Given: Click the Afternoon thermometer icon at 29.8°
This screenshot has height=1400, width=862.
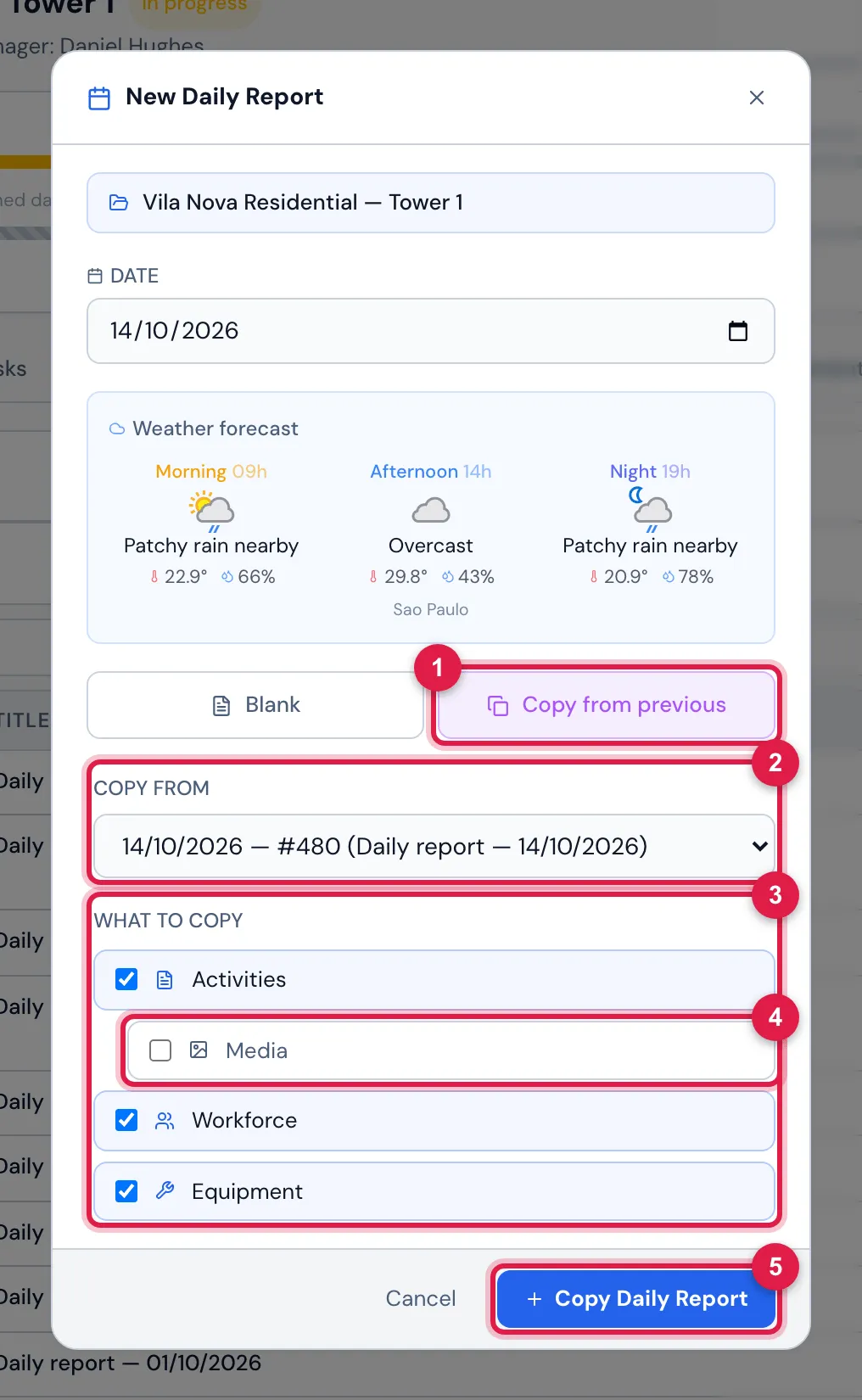Looking at the screenshot, I should coord(373,577).
